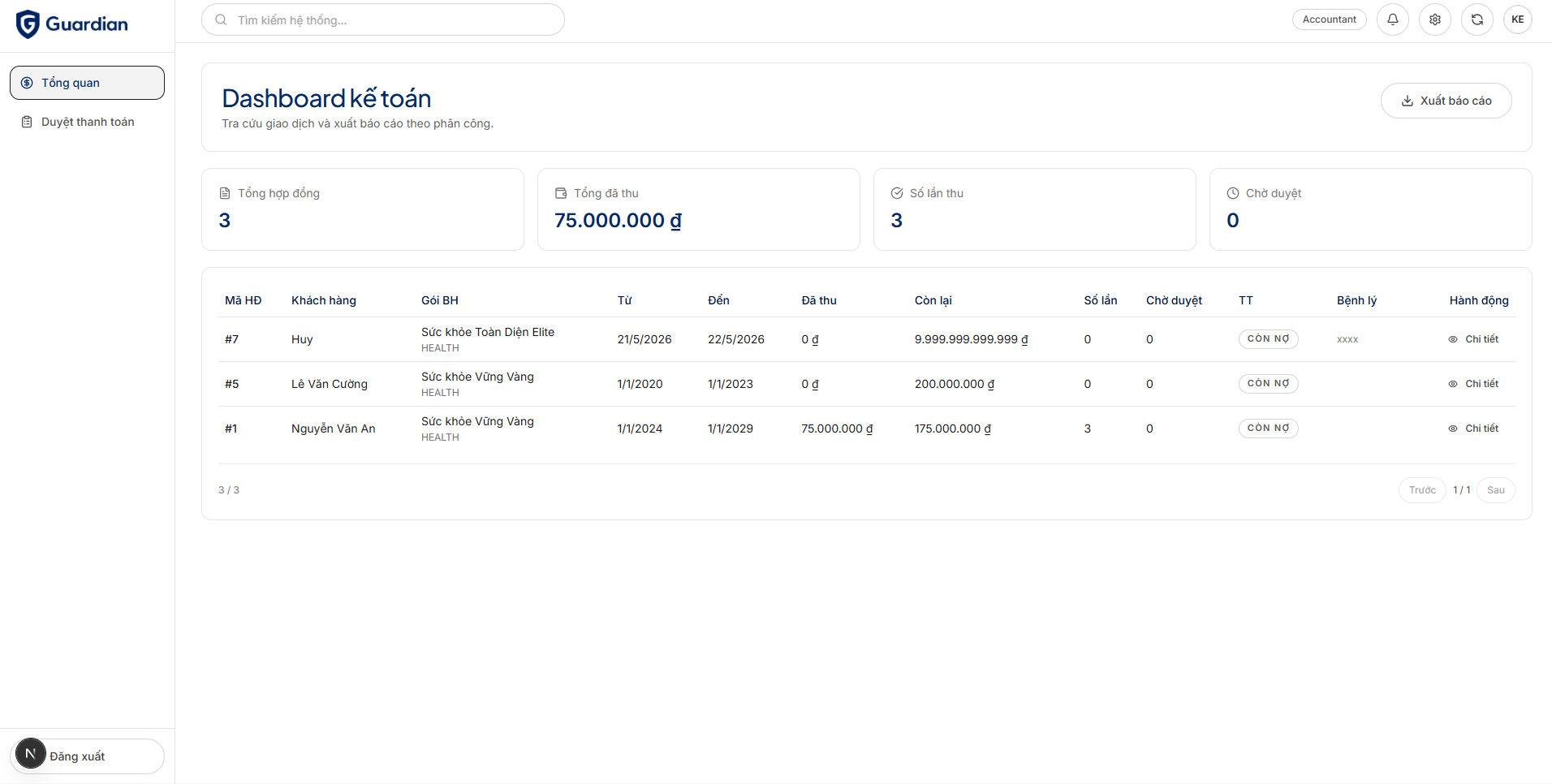Click the 75.000.000 ₫ Tổng đã thu card value
This screenshot has height=784, width=1552.
(x=619, y=221)
